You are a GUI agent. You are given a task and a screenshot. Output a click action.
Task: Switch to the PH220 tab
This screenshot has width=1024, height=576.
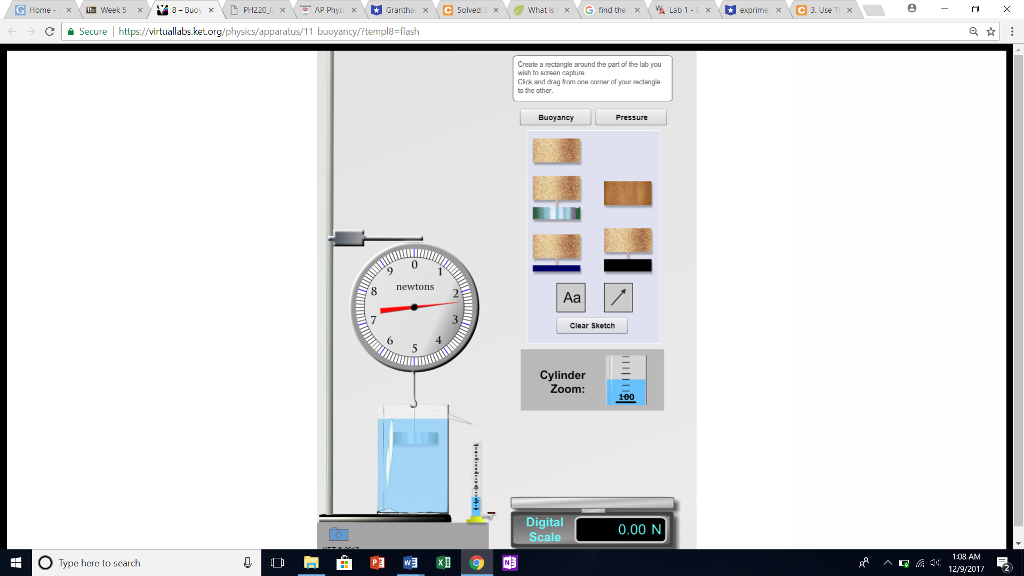(257, 10)
